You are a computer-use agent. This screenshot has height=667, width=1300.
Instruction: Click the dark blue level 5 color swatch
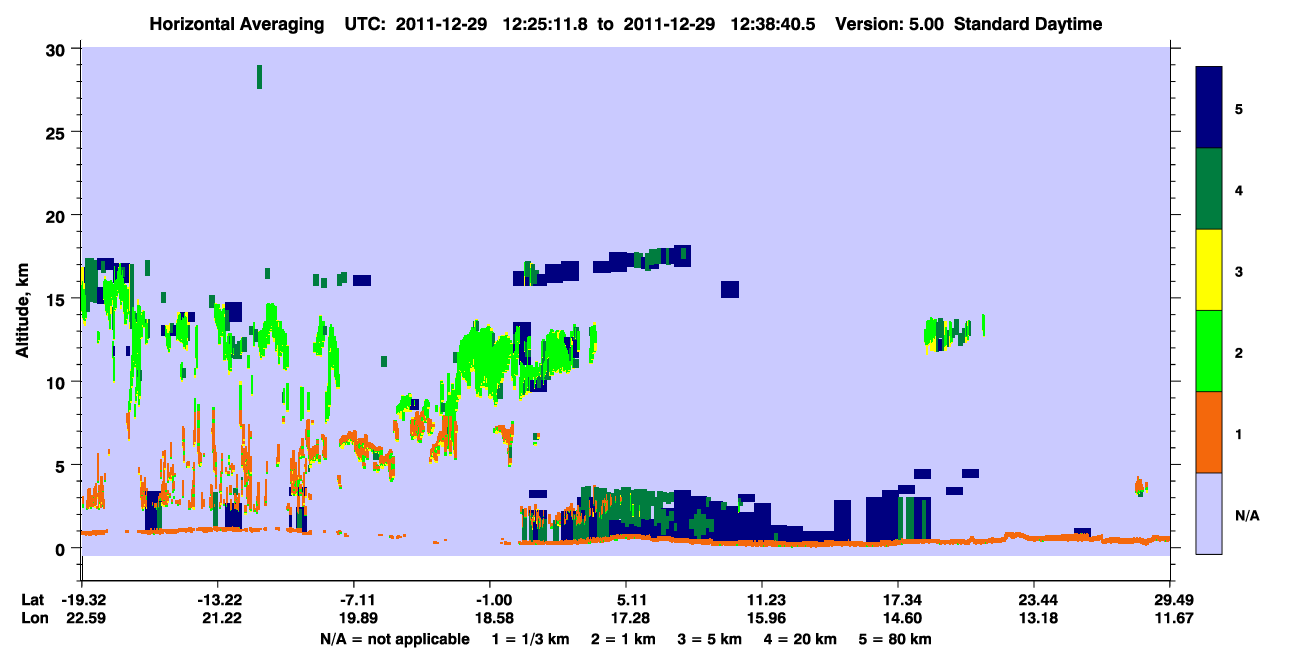tap(1210, 107)
